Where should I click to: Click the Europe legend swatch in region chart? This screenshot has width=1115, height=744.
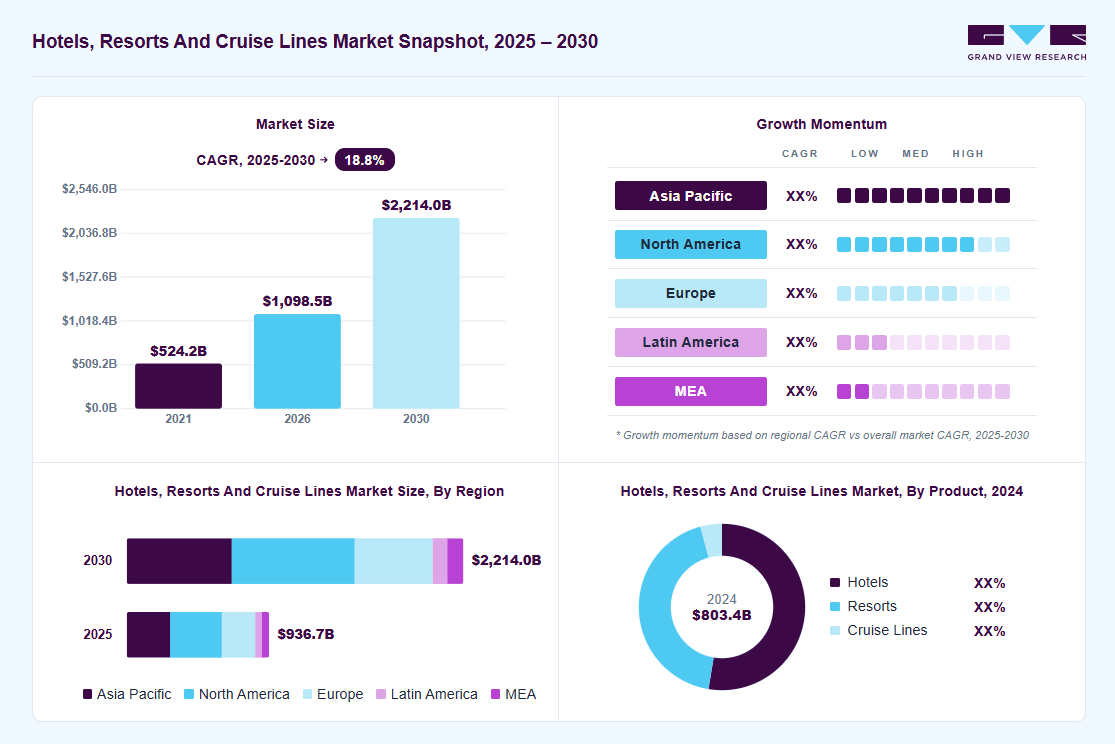307,694
